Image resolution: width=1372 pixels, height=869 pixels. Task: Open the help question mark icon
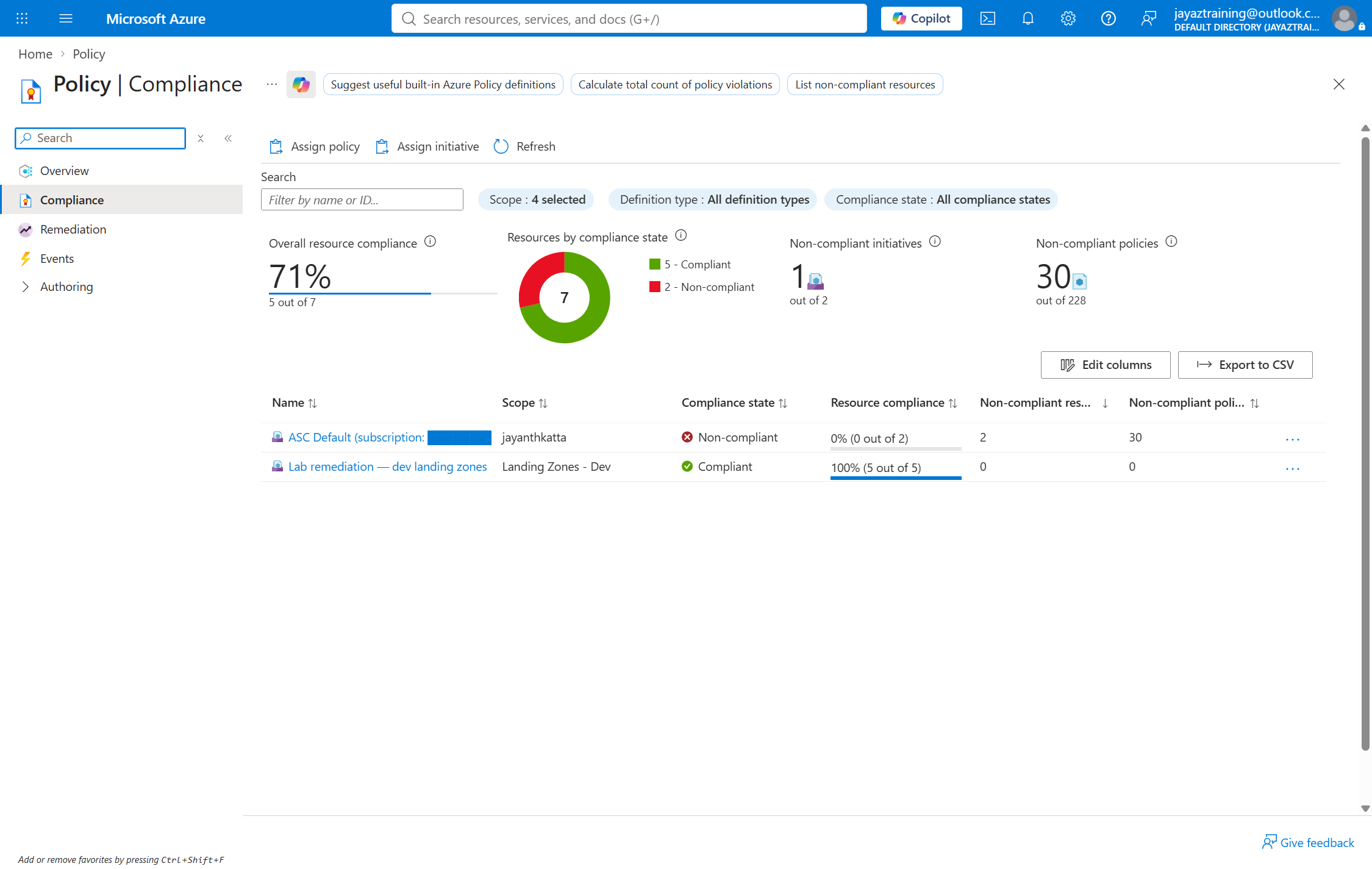coord(1109,18)
